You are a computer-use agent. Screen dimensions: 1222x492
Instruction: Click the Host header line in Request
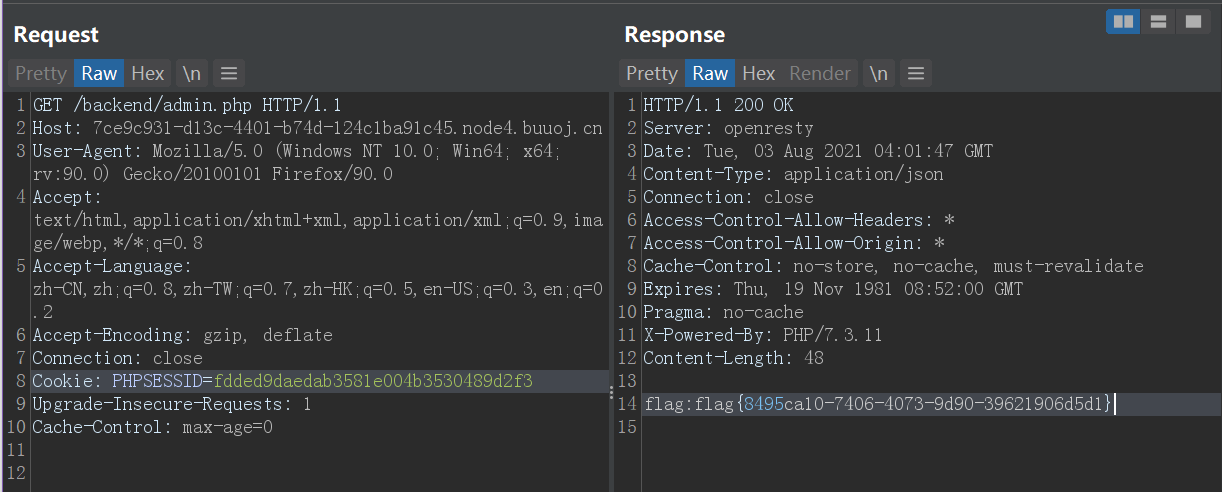click(x=317, y=128)
